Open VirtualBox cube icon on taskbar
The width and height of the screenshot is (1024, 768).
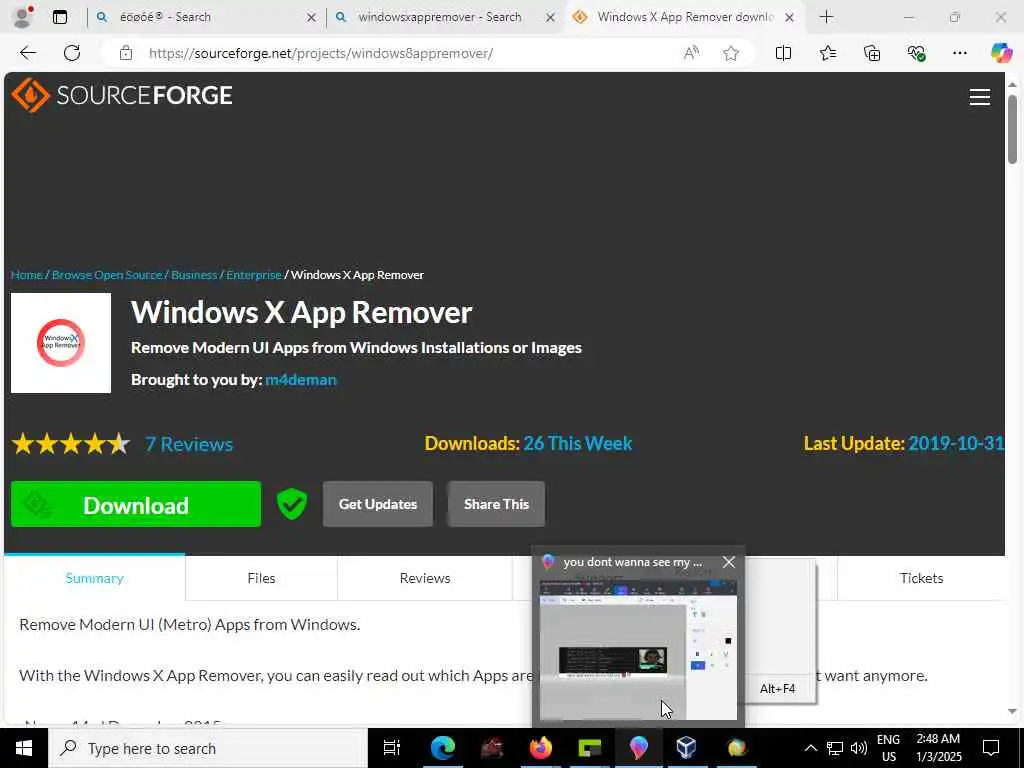click(x=686, y=748)
